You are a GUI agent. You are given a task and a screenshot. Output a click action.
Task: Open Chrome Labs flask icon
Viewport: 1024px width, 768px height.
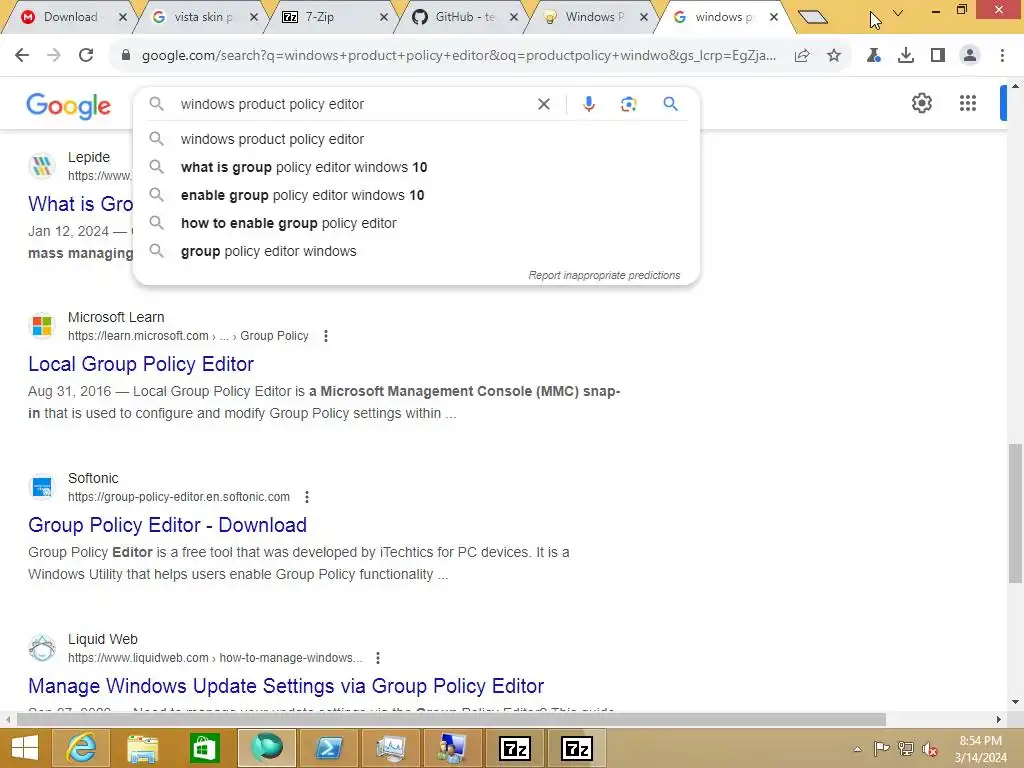point(873,56)
